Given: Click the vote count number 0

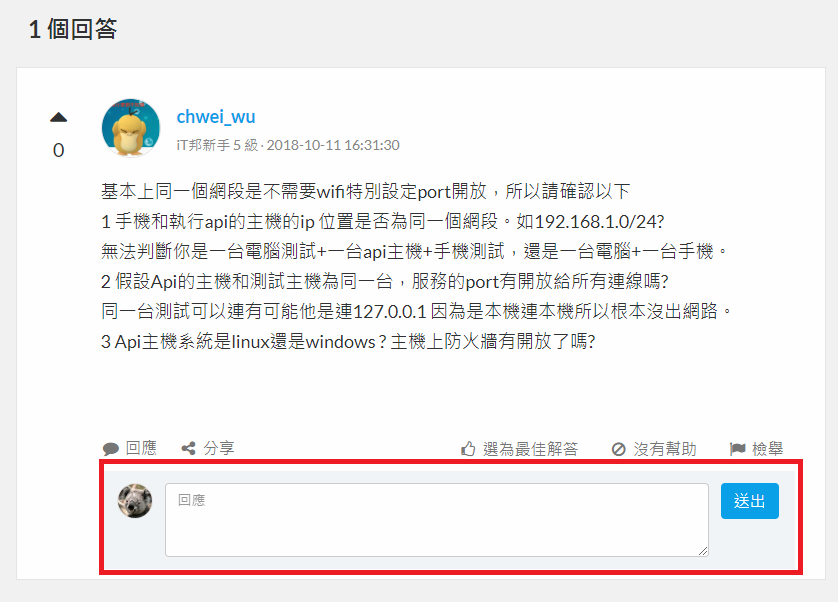Looking at the screenshot, I should (x=59, y=150).
